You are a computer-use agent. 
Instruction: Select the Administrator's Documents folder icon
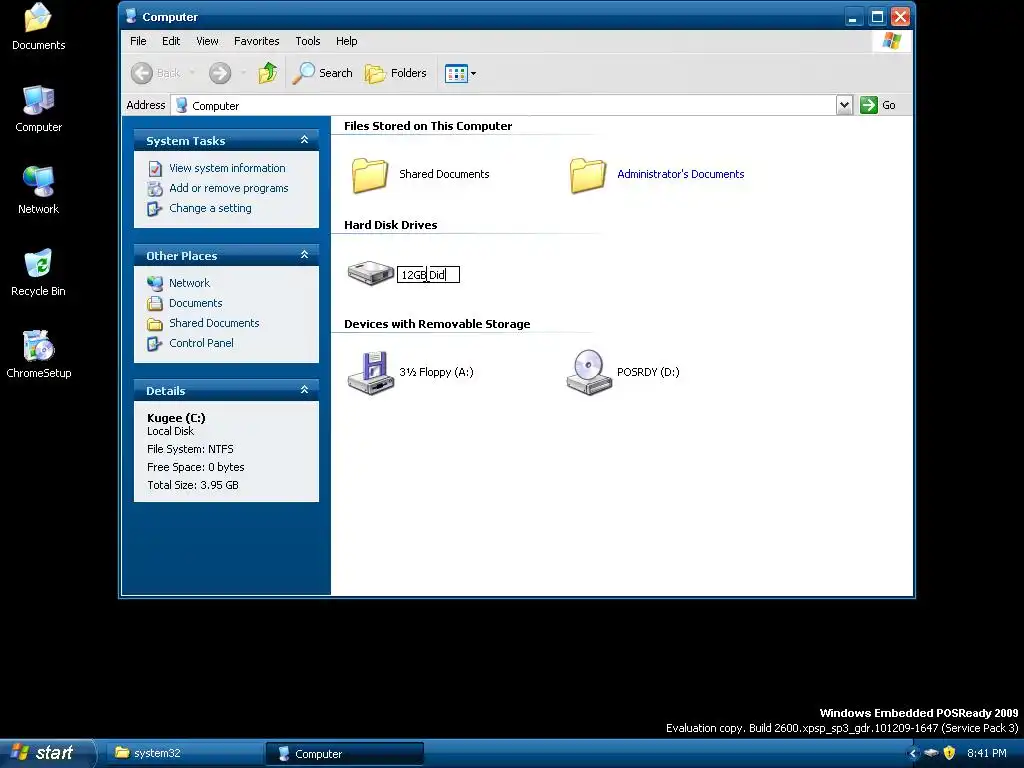point(588,175)
